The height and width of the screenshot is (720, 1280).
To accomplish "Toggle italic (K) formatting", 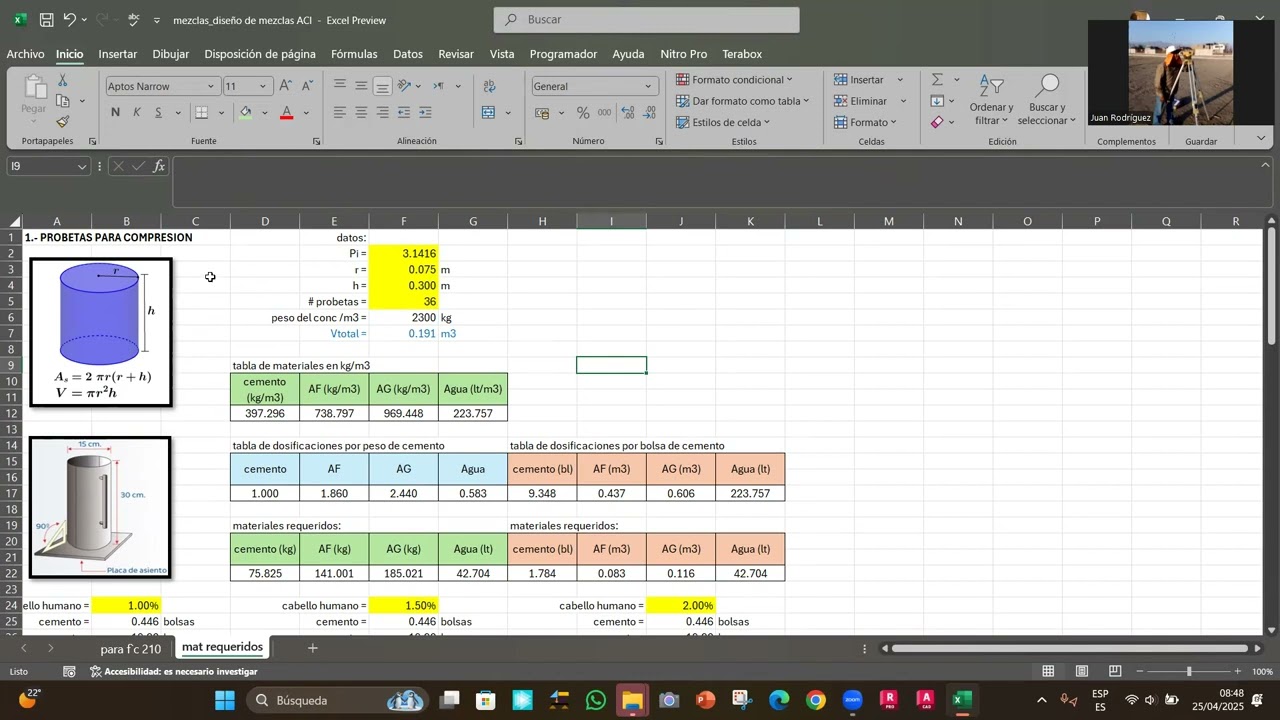I will [x=137, y=113].
